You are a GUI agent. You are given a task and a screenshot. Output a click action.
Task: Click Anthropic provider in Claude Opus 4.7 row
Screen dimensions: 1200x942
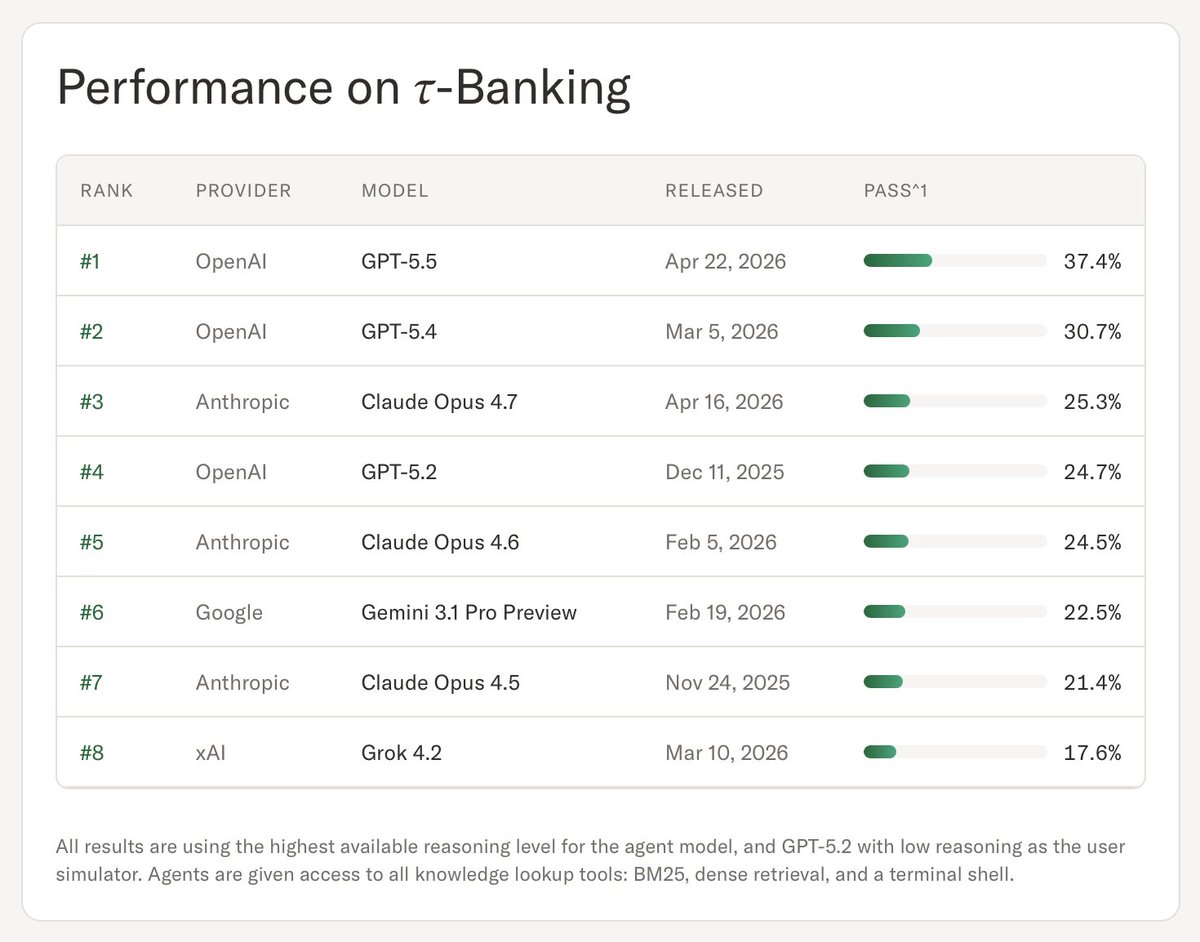pos(243,402)
